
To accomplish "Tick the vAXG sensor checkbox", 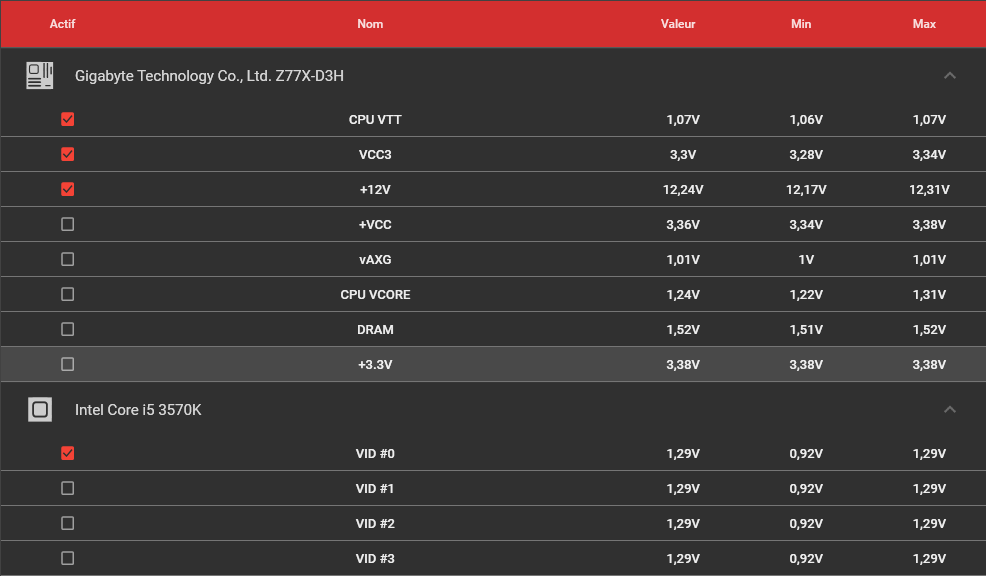I will coord(67,259).
